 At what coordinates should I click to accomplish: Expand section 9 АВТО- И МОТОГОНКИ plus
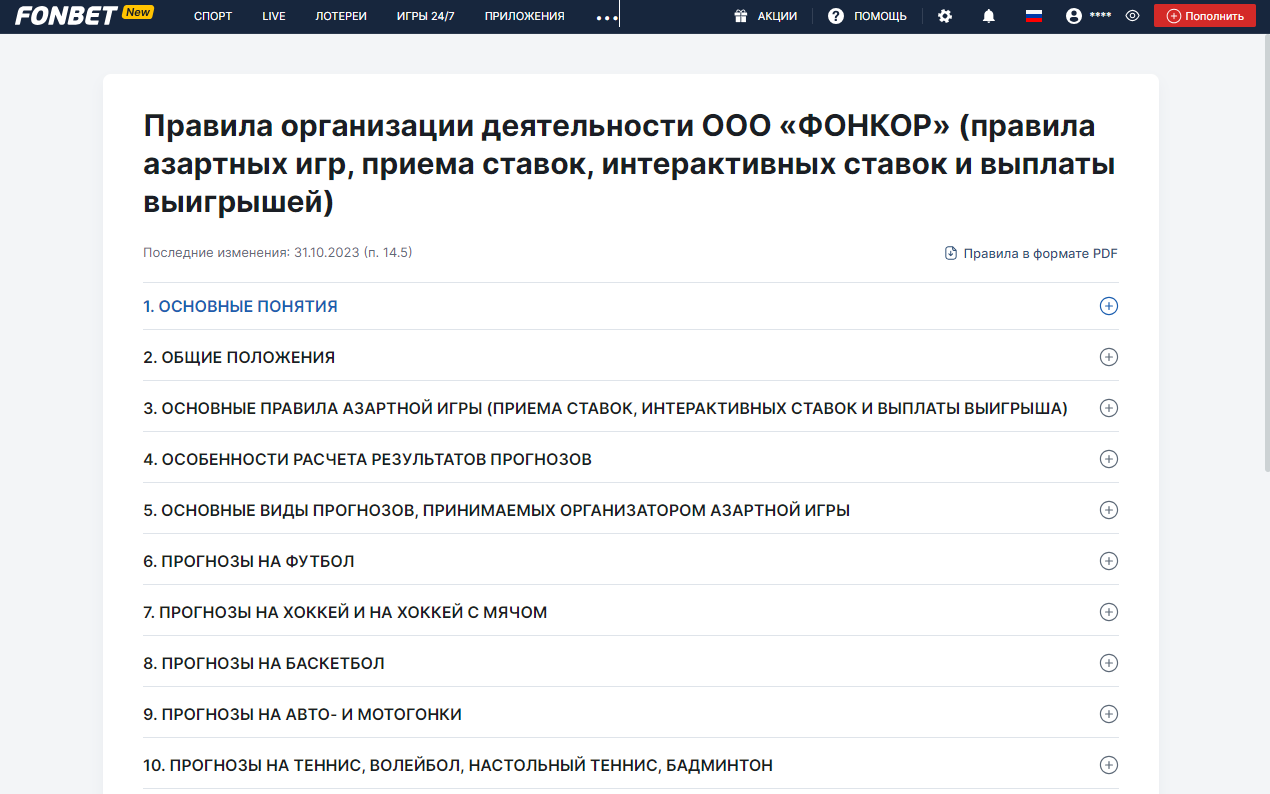1108,714
